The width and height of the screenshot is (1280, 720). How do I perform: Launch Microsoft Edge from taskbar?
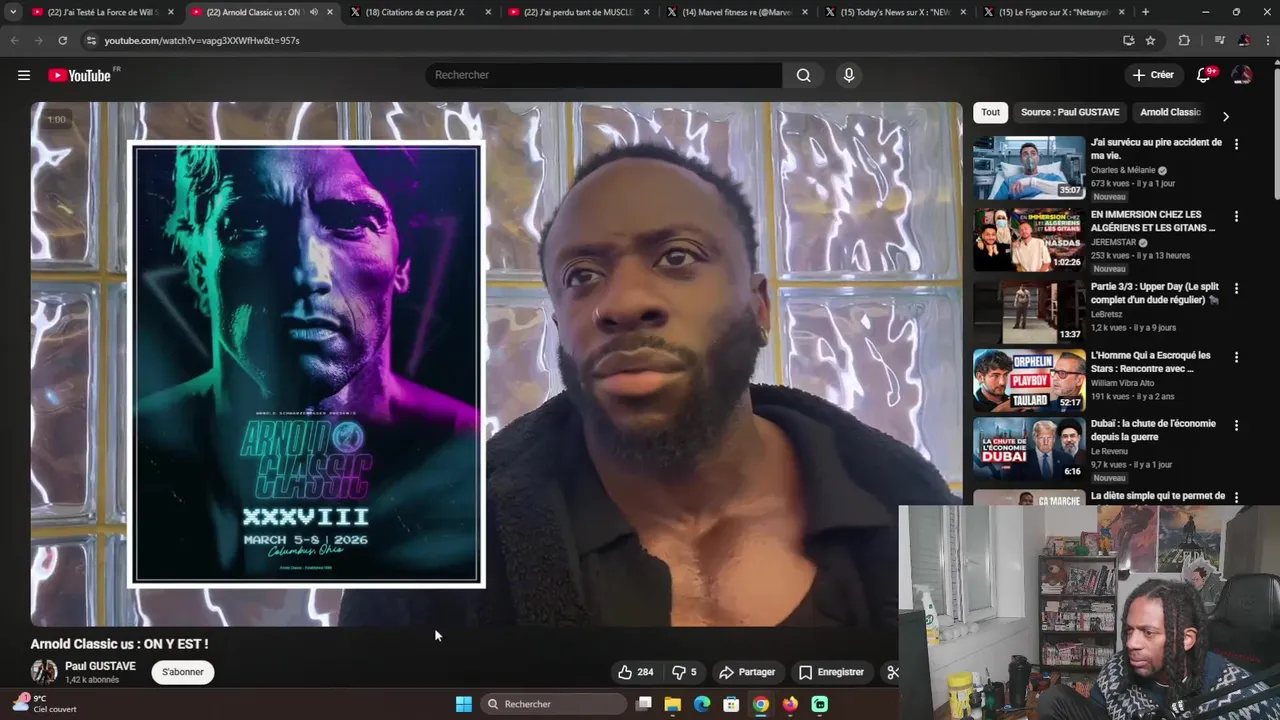tap(702, 704)
